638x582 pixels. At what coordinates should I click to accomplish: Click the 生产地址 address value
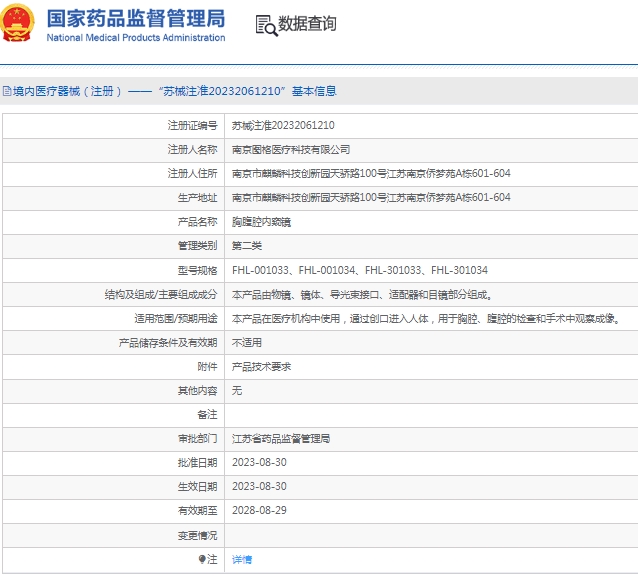click(x=371, y=197)
